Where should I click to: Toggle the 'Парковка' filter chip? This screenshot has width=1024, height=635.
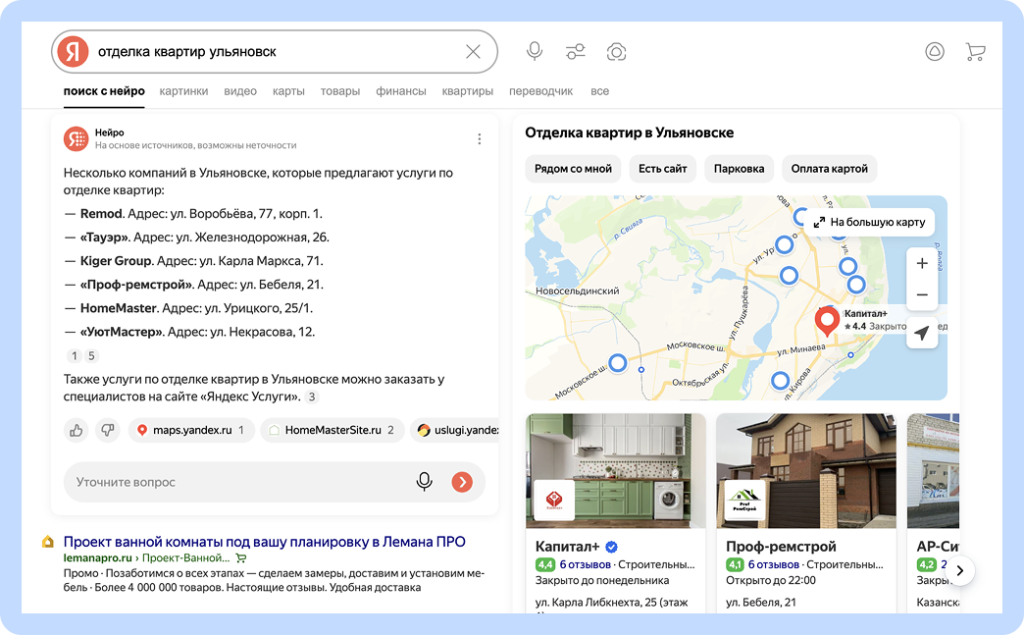(739, 169)
